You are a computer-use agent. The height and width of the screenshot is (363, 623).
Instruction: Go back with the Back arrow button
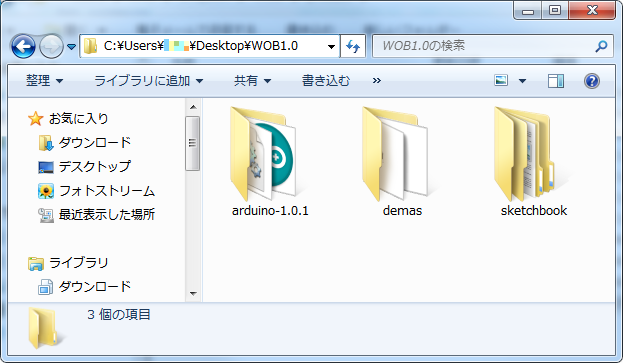(23, 46)
